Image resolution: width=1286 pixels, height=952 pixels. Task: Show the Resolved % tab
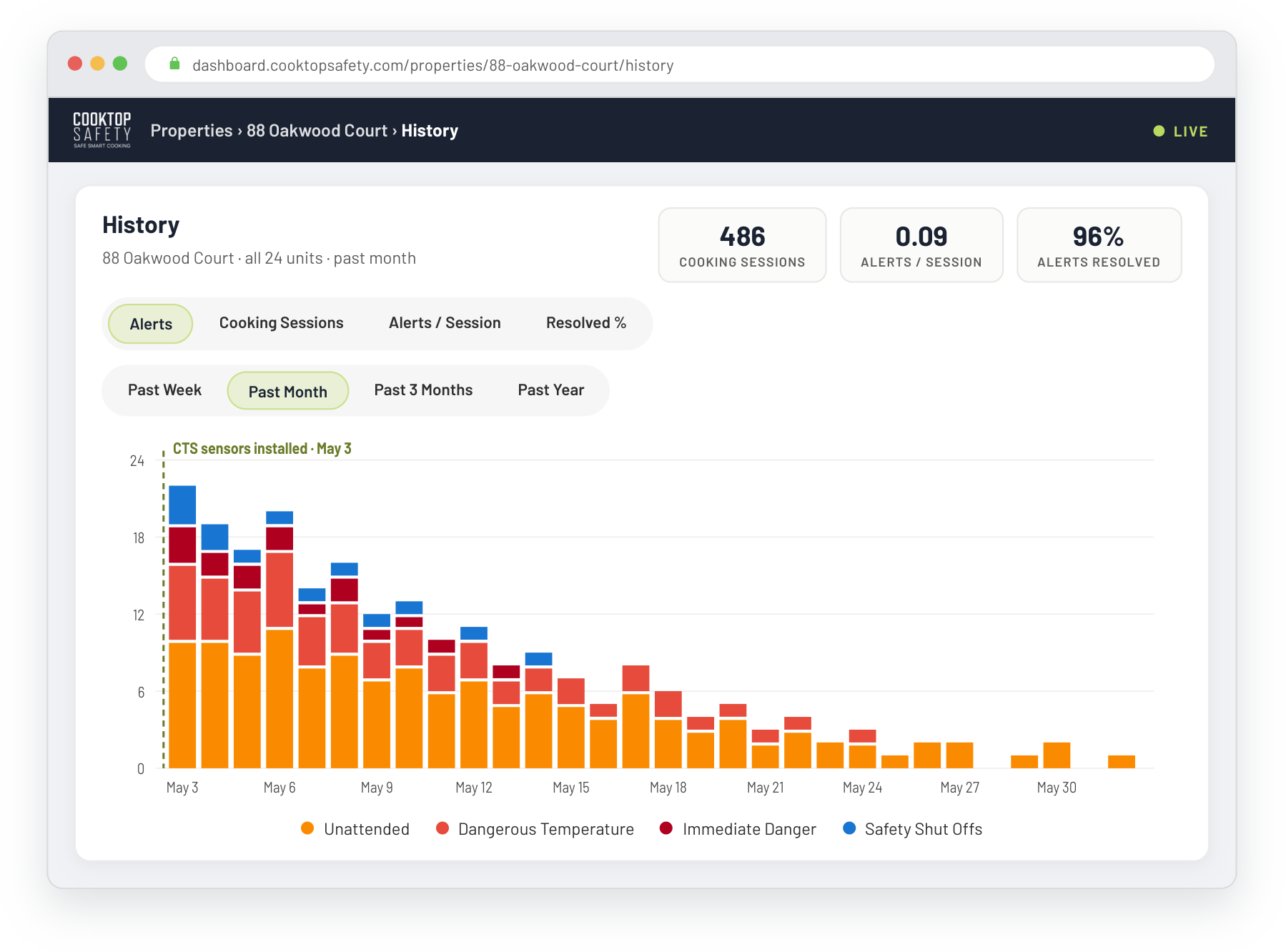586,323
